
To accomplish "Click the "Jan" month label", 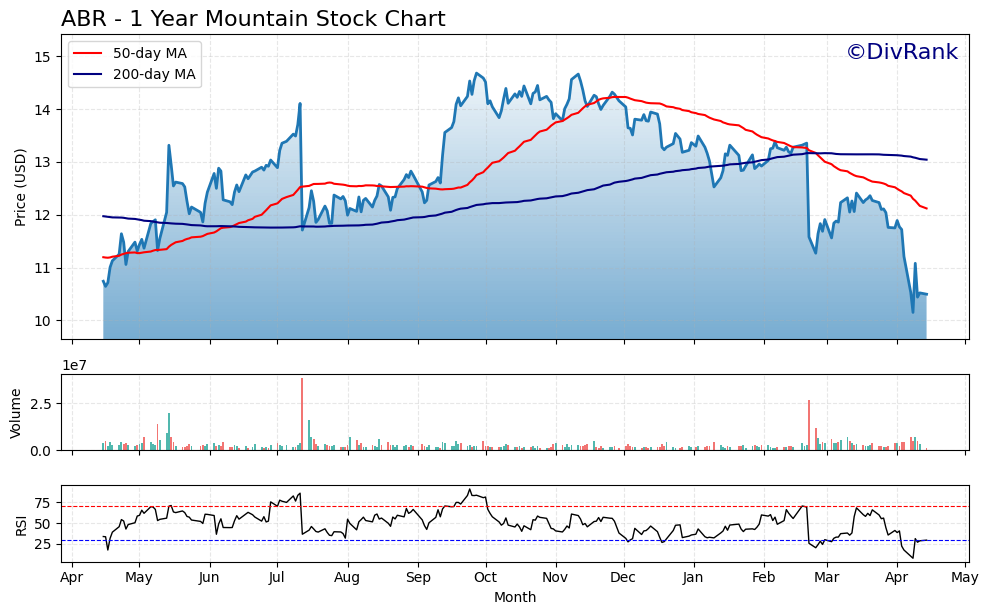I will (x=693, y=578).
